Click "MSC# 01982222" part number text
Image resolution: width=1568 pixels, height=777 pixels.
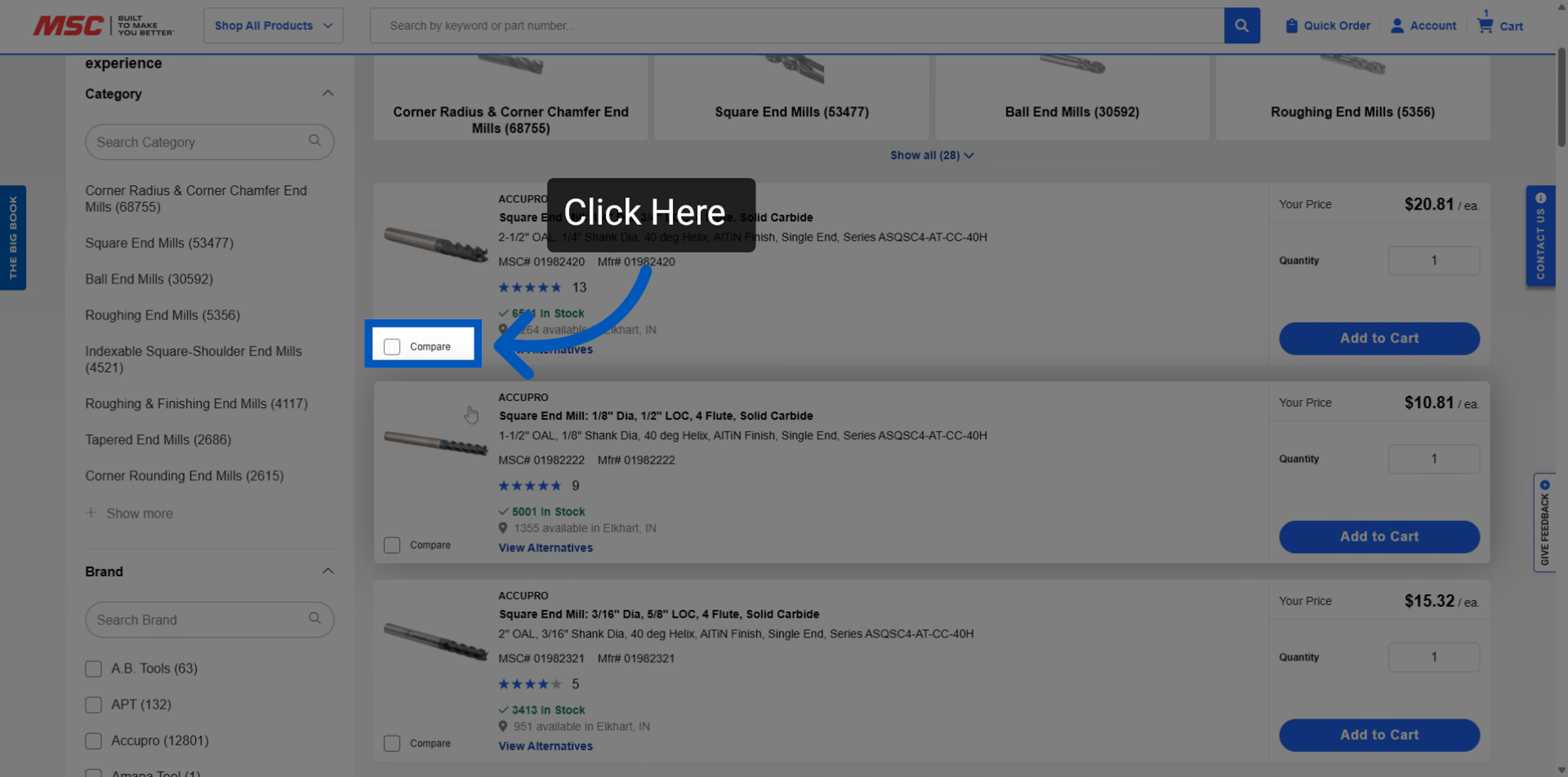point(541,460)
